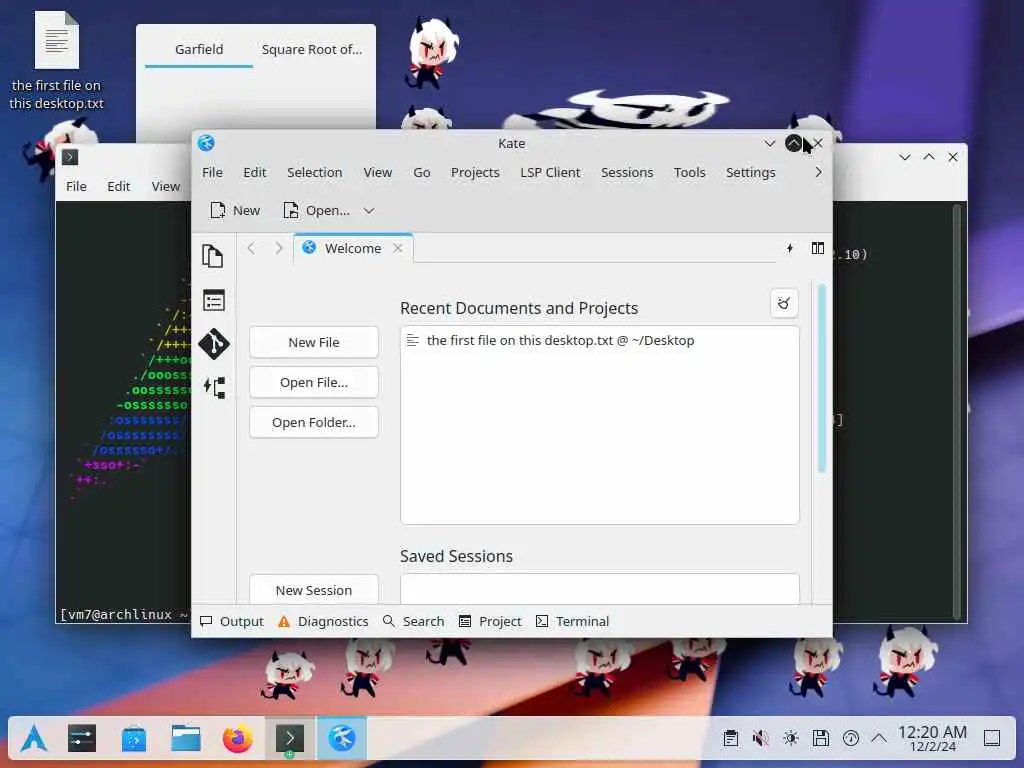Close the Welcome tab
1024x768 pixels.
398,248
